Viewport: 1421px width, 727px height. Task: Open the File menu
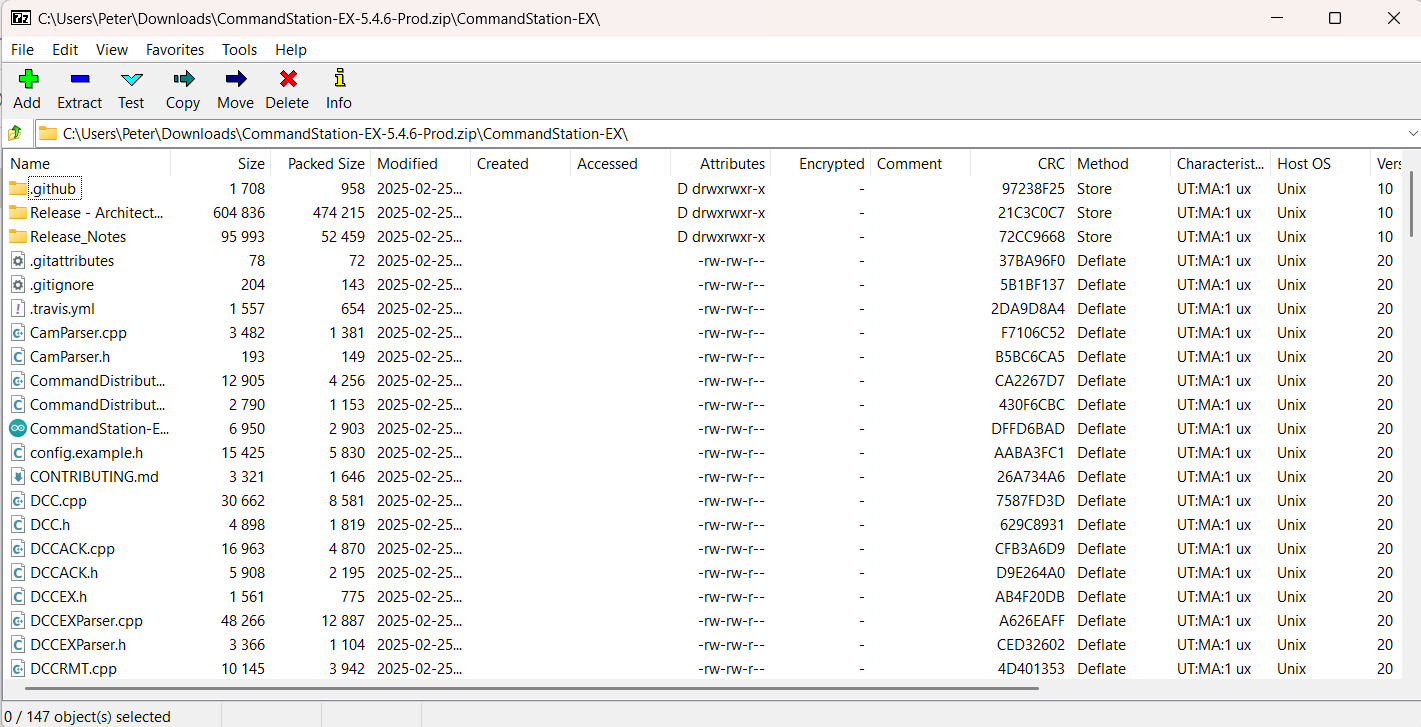pyautogui.click(x=22, y=49)
